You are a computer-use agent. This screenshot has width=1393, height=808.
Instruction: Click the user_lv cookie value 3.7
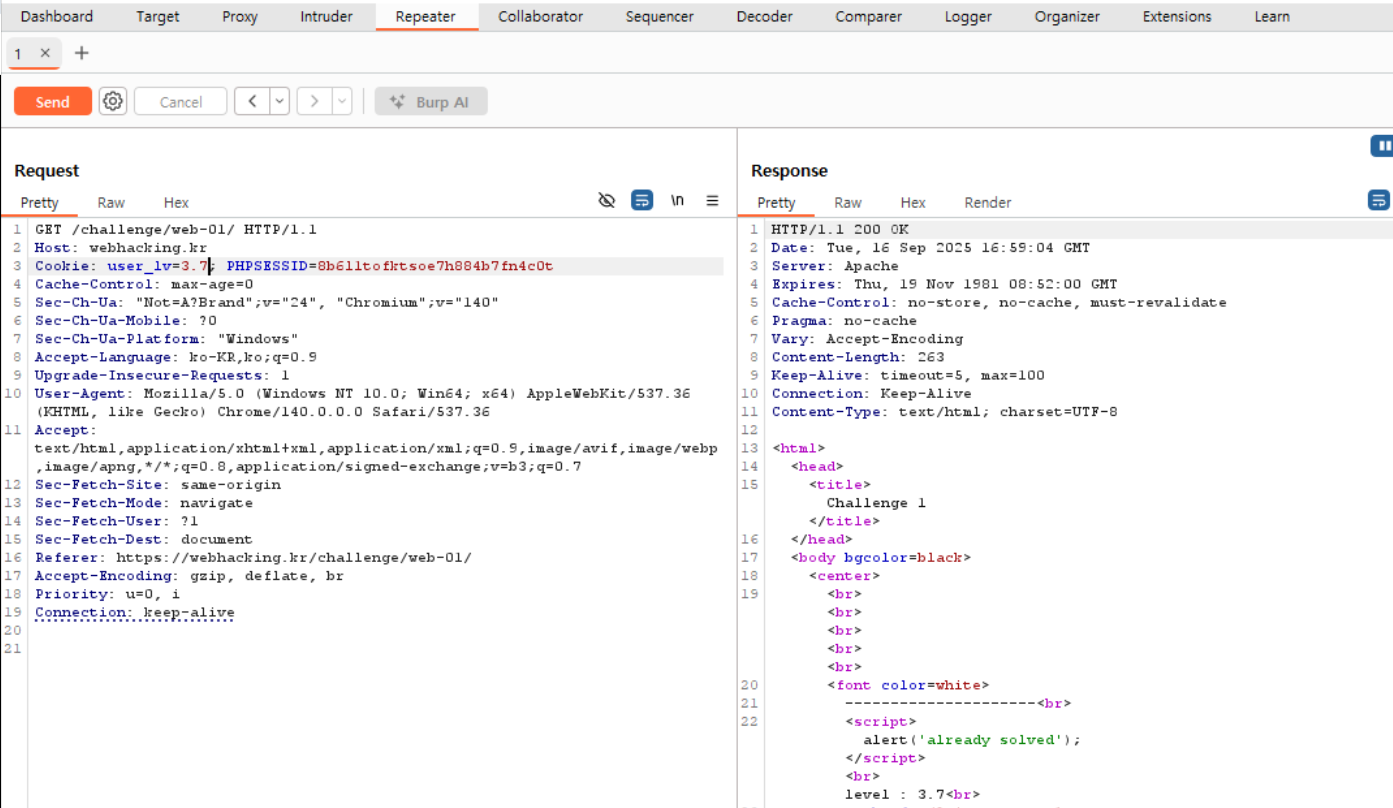pyautogui.click(x=194, y=266)
